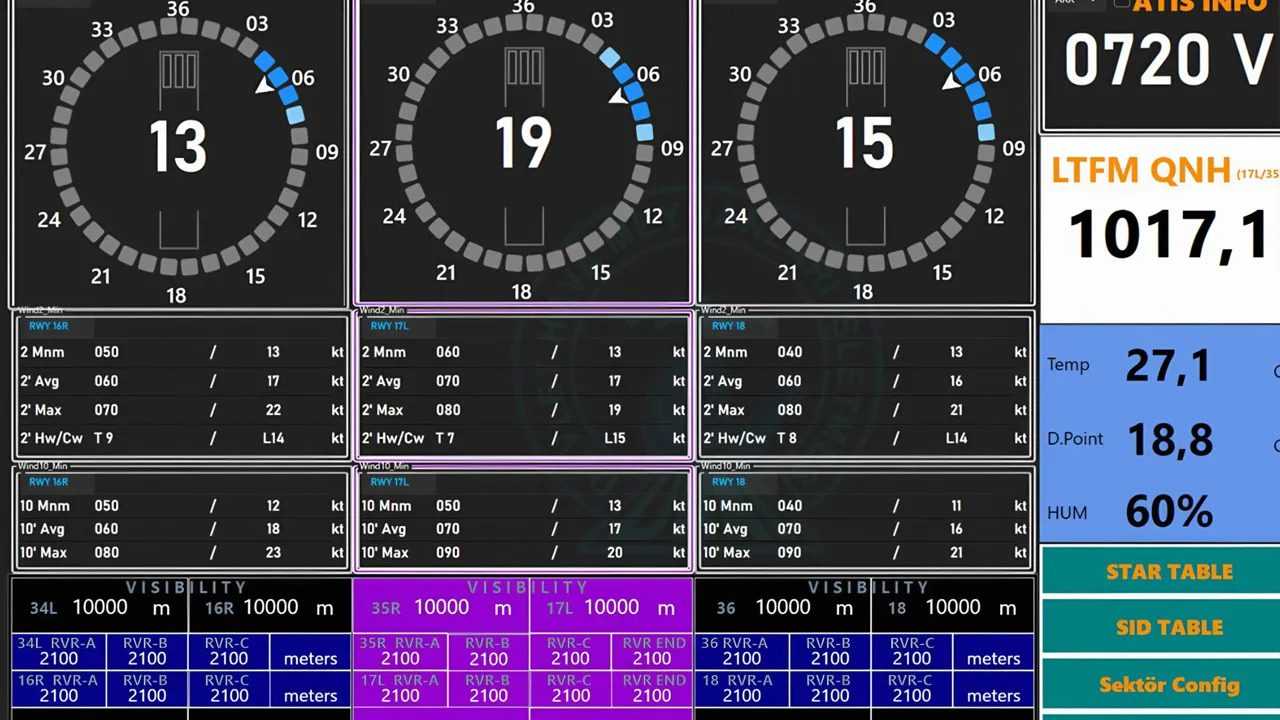This screenshot has width=1280, height=720.
Task: Click the LTFM QNH pressure value
Action: (x=1168, y=236)
